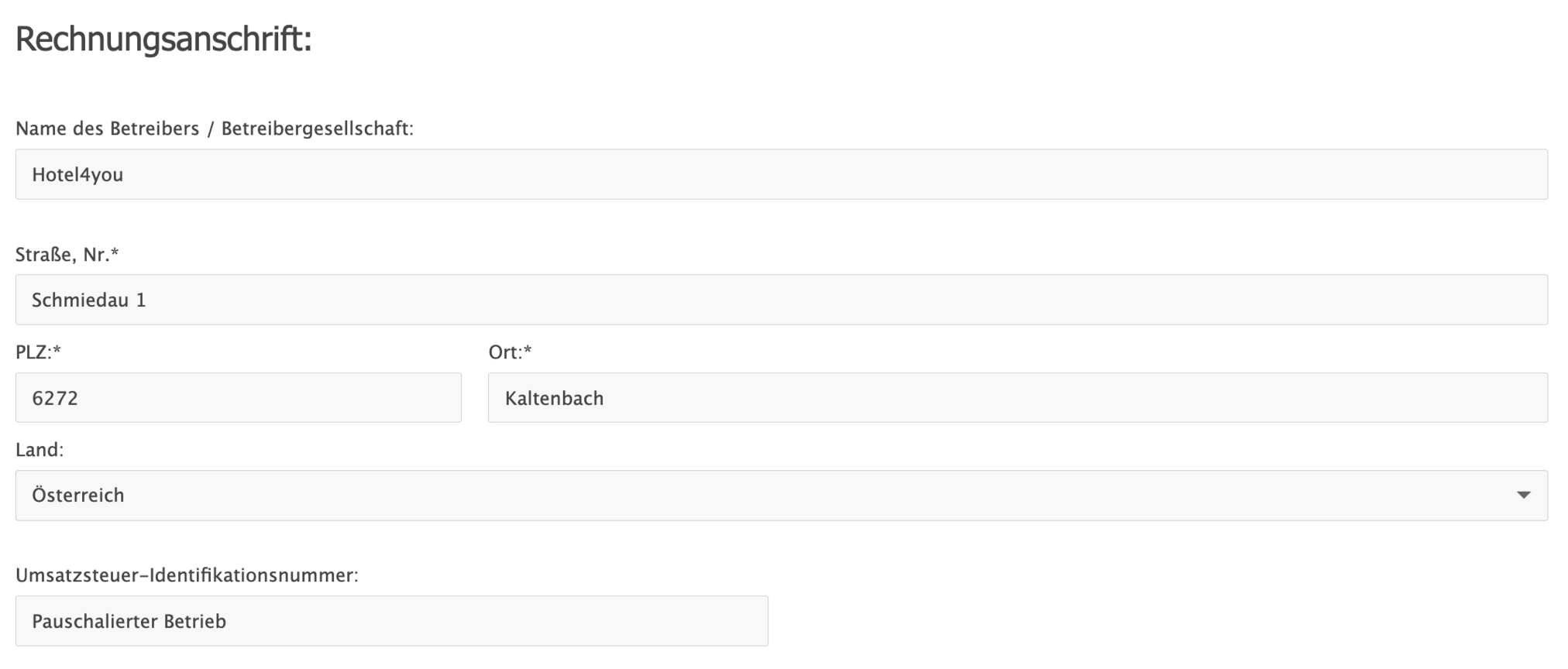Click the "Ort:*" label

click(510, 352)
